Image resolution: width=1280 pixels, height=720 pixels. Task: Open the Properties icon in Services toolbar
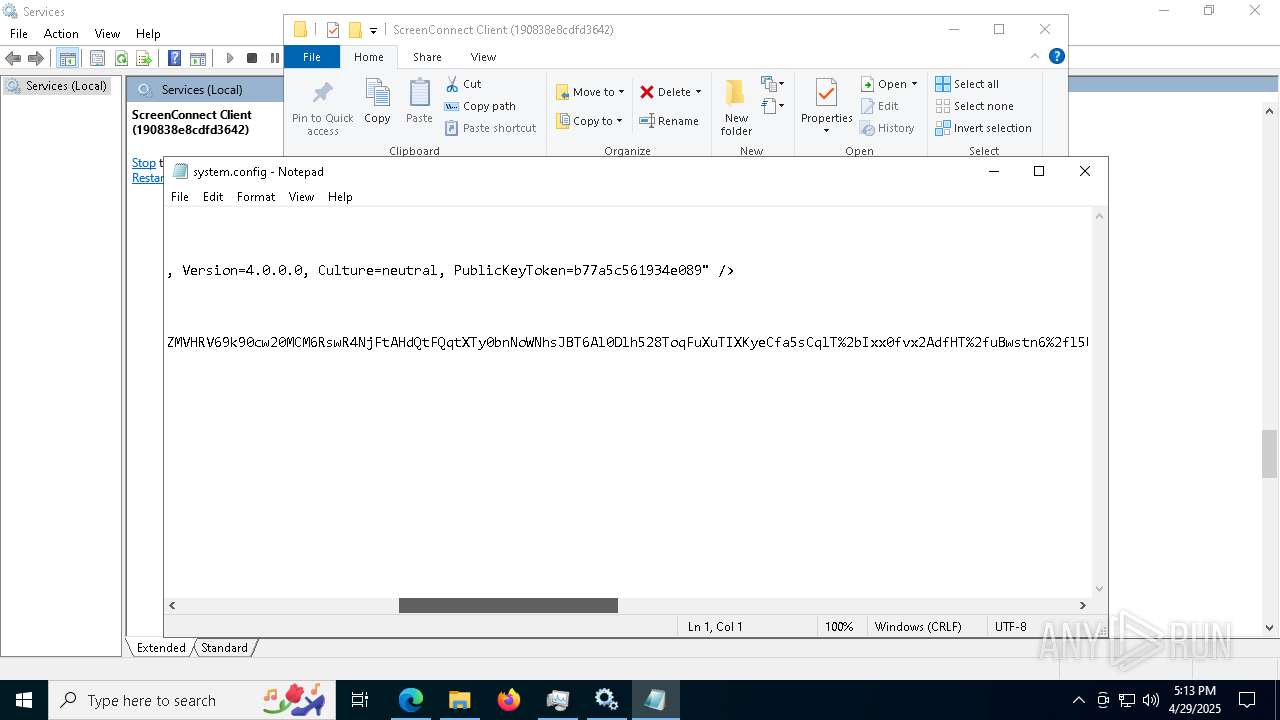98,58
